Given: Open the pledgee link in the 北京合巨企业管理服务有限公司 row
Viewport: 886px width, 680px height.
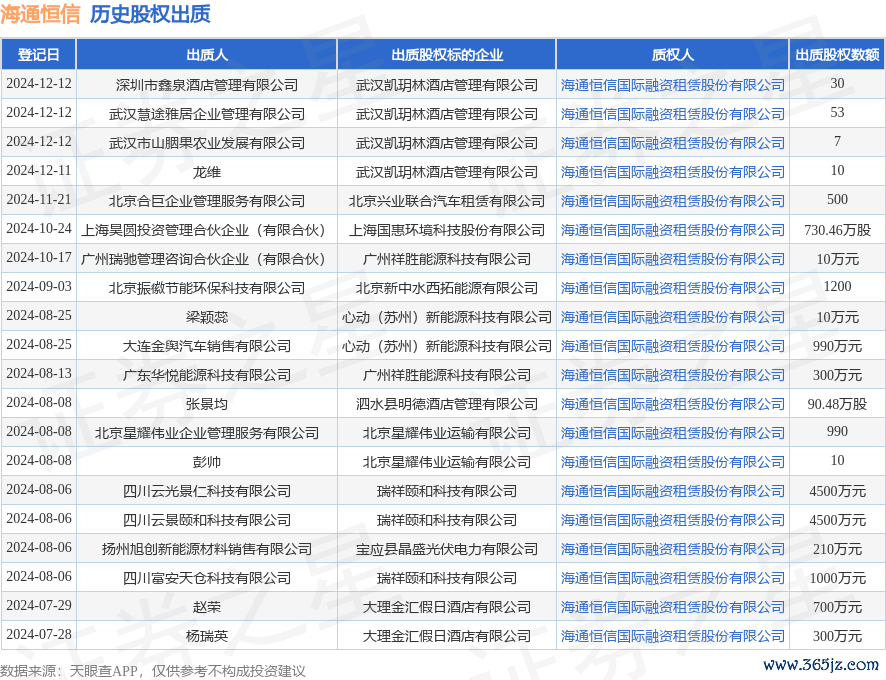Looking at the screenshot, I should [672, 201].
